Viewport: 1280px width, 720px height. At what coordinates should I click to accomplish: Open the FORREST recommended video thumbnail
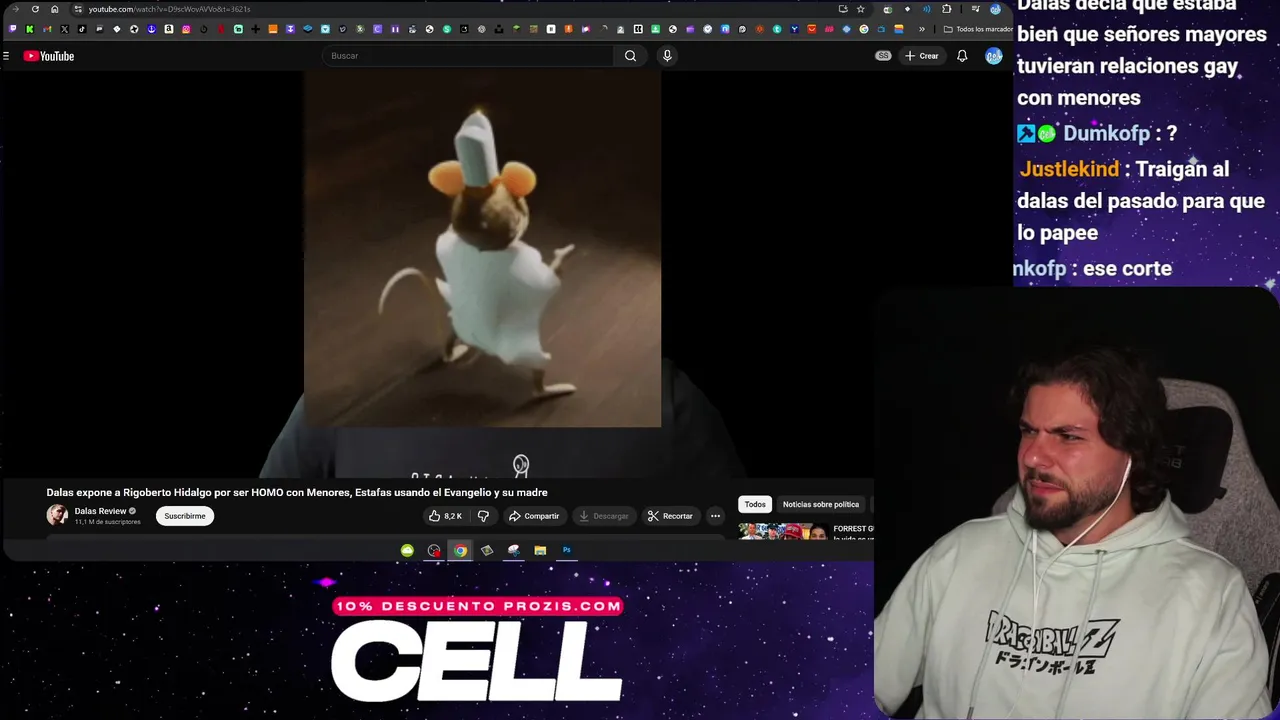coord(783,532)
